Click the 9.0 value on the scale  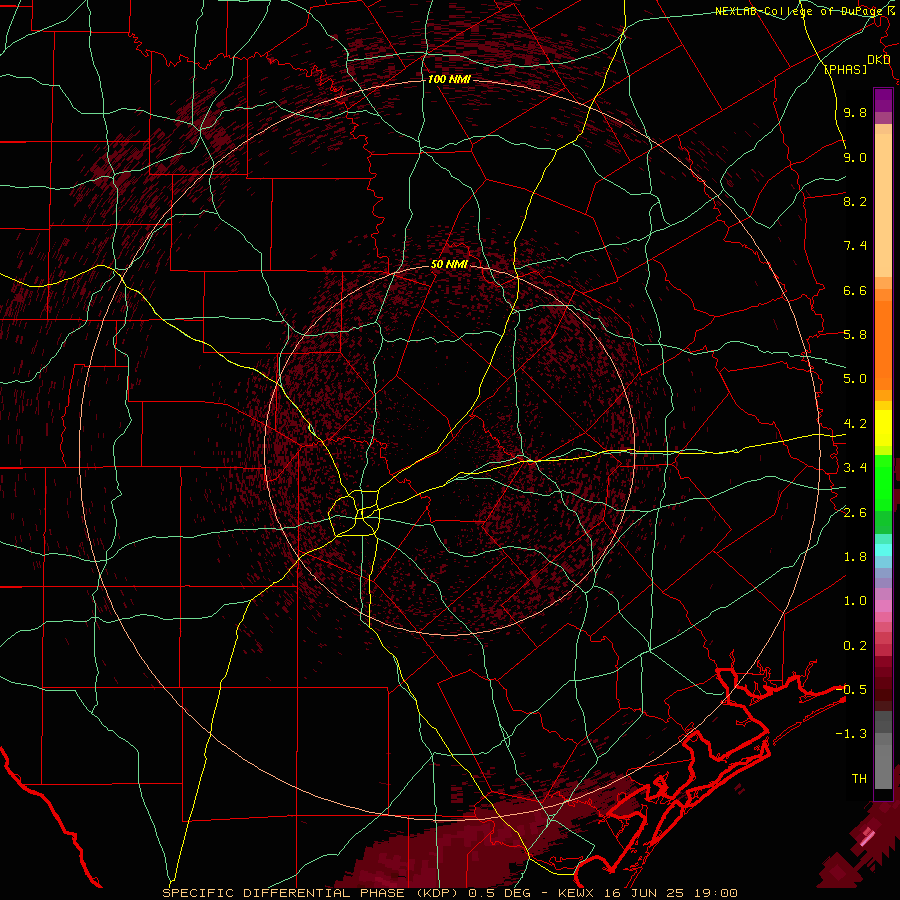point(855,157)
